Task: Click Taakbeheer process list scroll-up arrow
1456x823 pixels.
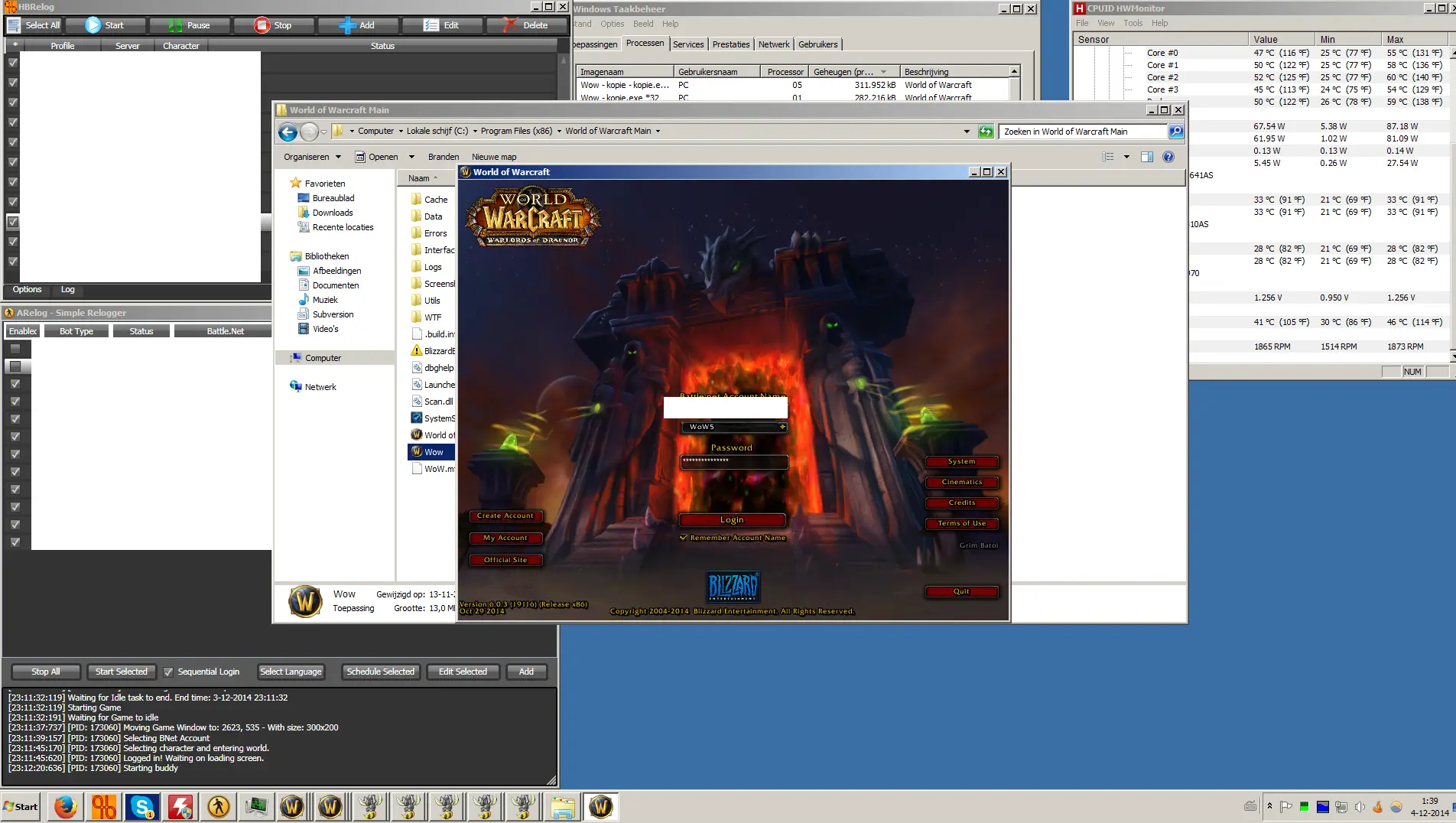Action: coord(1014,71)
